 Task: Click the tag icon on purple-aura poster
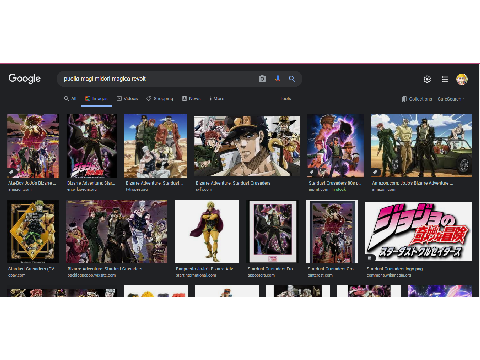pyautogui.click(x=311, y=172)
